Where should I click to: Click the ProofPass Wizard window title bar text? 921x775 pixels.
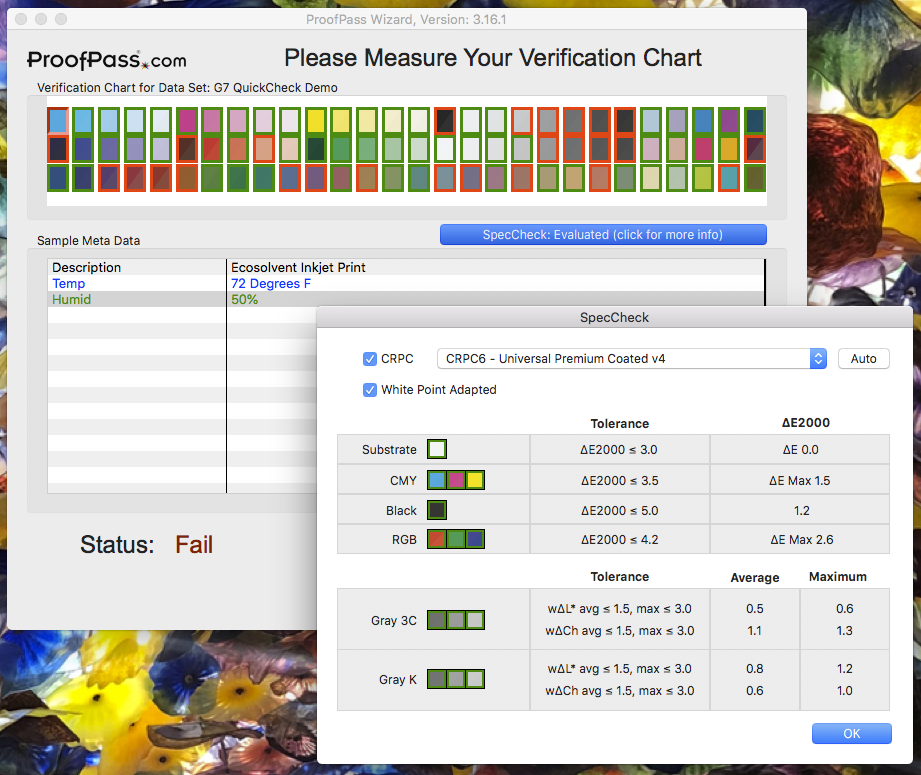(406, 19)
